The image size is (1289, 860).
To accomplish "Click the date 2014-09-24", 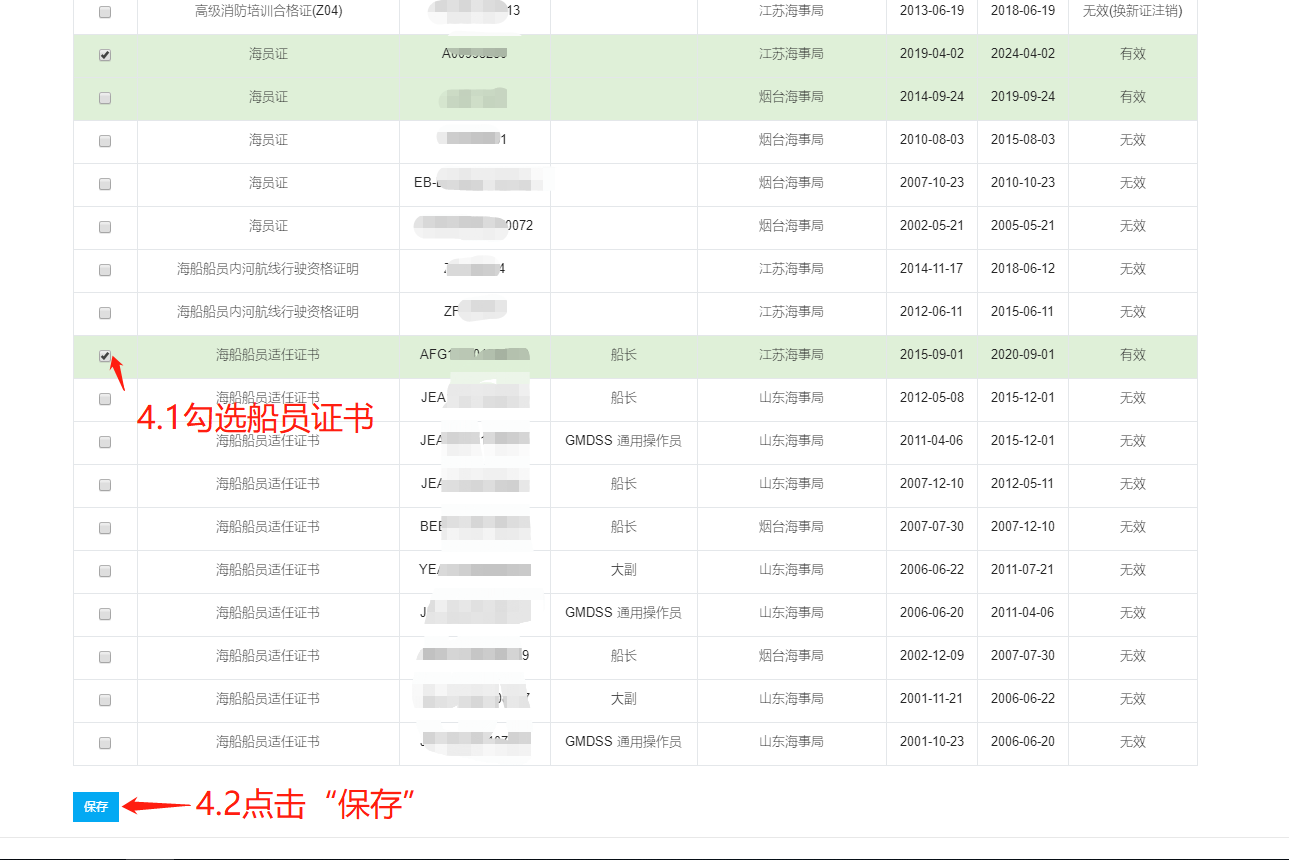I will coord(931,97).
